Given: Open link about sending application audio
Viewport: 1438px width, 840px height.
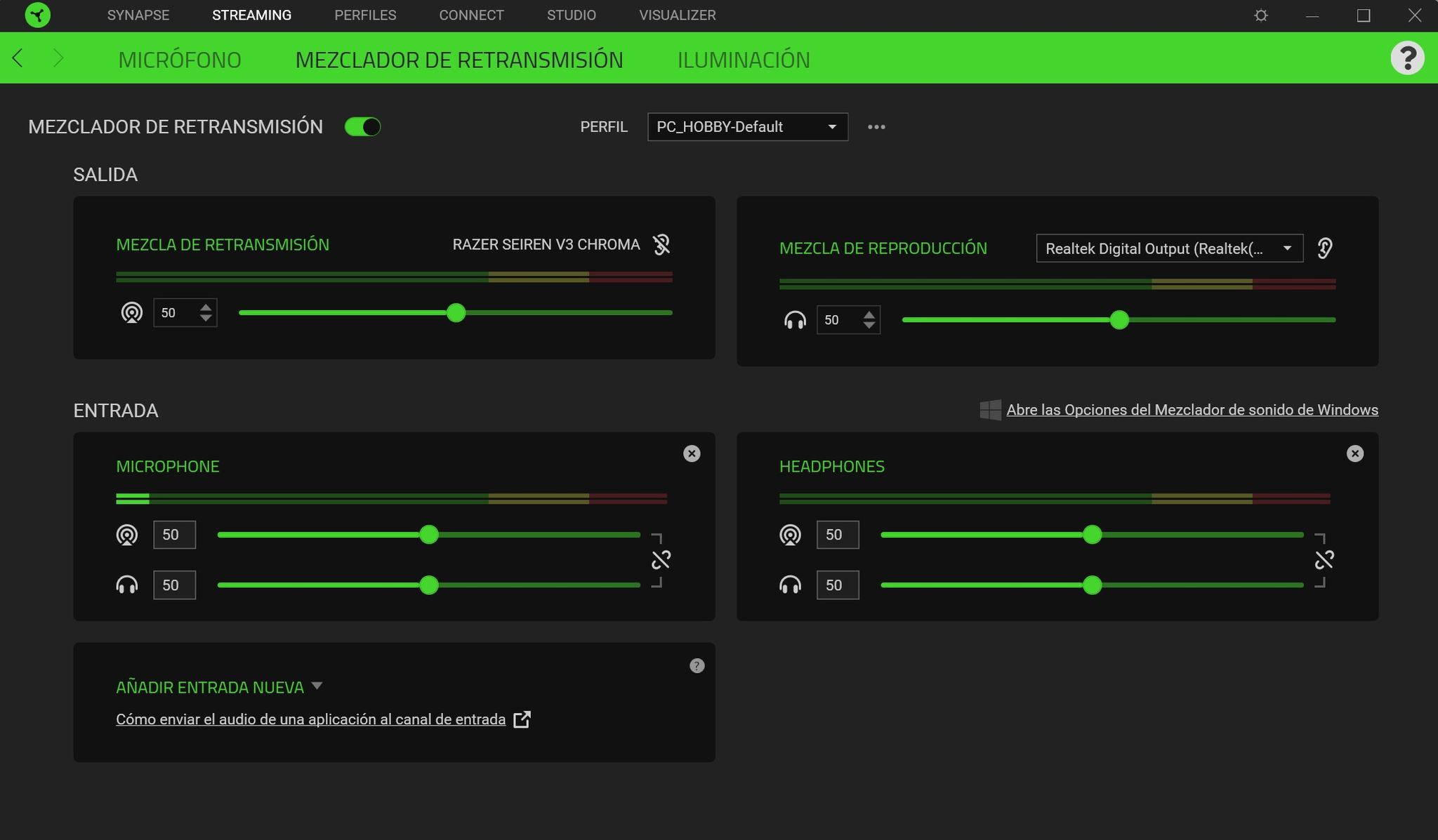Looking at the screenshot, I should tap(310, 719).
